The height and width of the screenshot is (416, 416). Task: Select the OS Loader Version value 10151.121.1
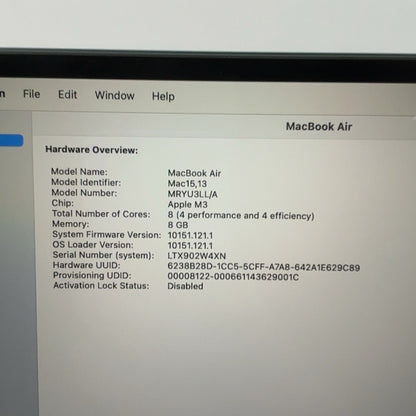pyautogui.click(x=190, y=246)
